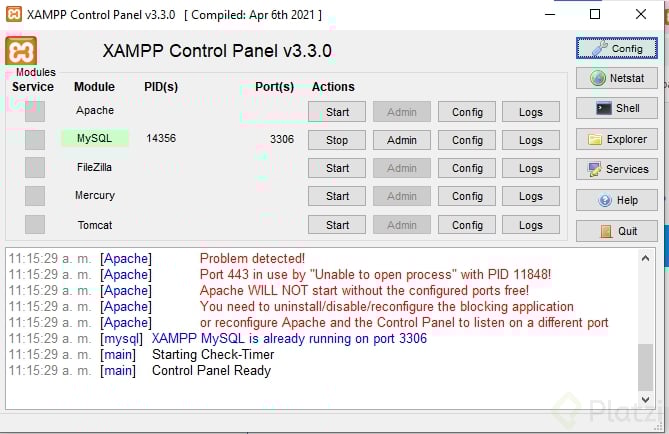Toggle the Mercury service checkbox
Screen dimensions: 669x434
tap(35, 196)
